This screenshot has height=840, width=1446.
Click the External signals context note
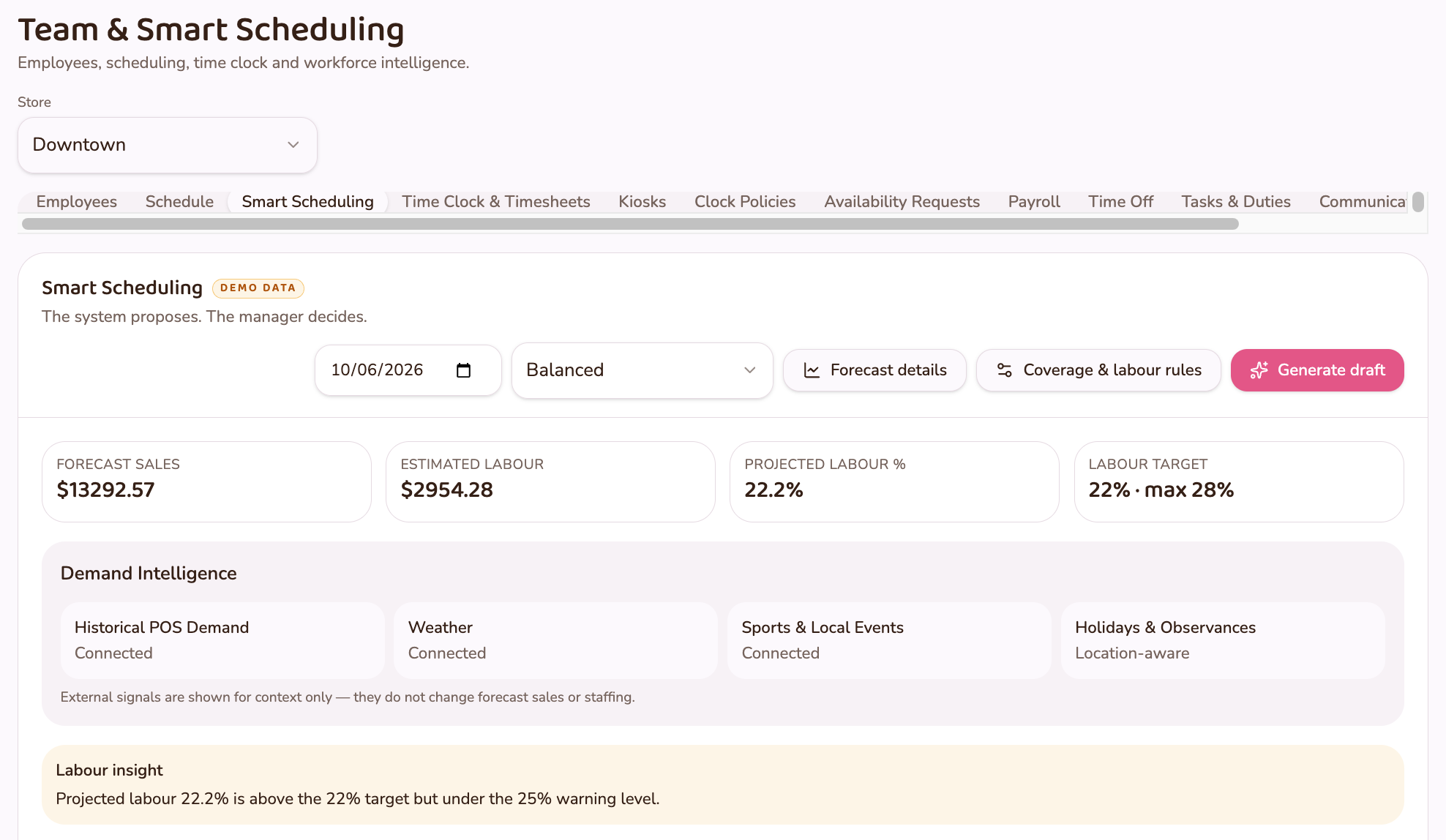click(x=348, y=697)
